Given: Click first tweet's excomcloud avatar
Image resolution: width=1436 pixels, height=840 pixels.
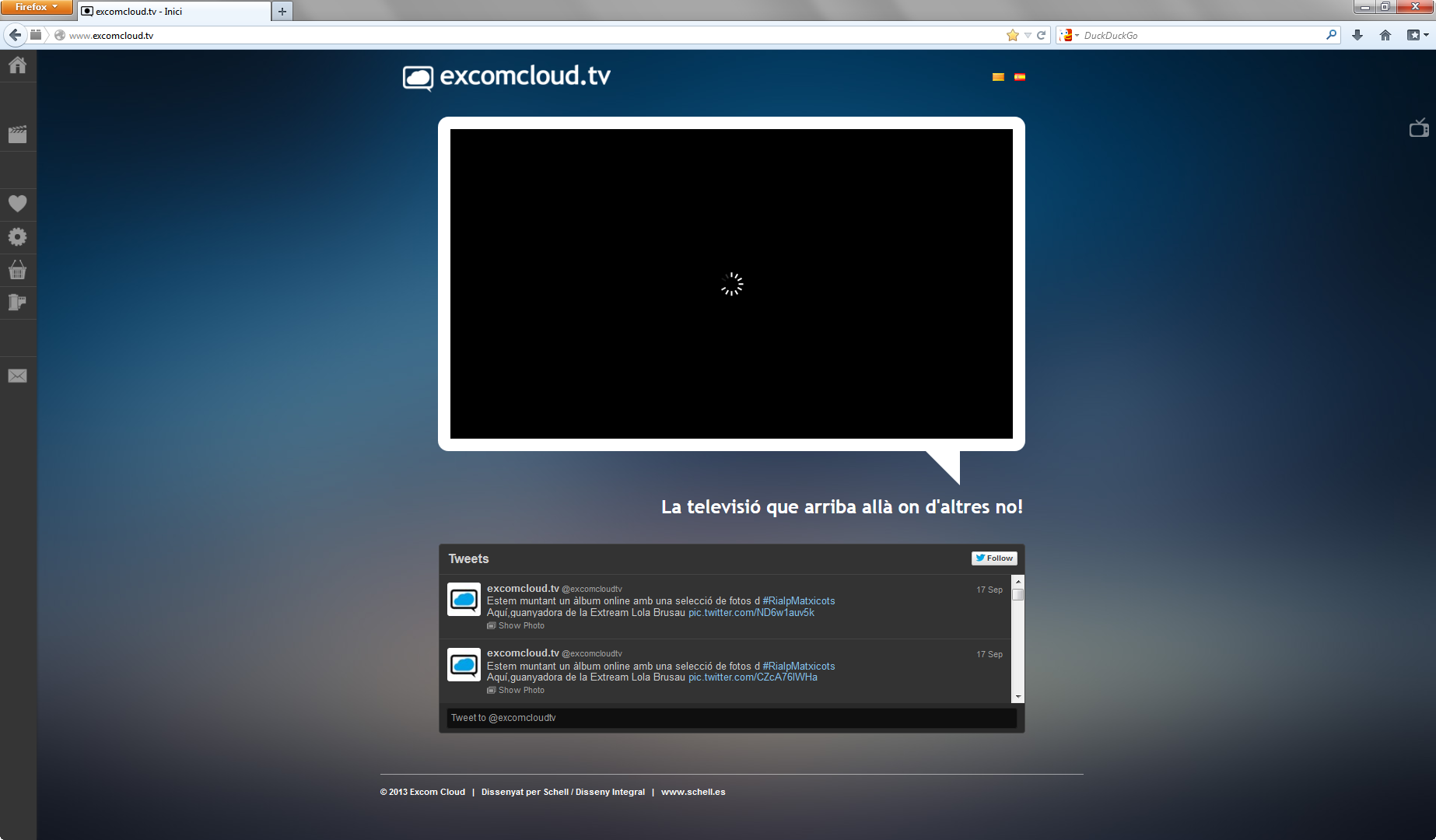Looking at the screenshot, I should pyautogui.click(x=464, y=600).
